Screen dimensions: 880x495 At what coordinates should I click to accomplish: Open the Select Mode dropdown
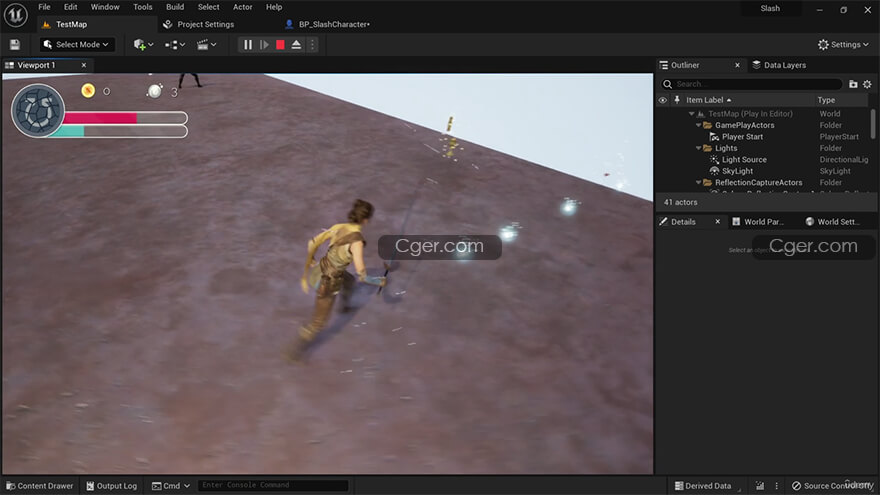(77, 44)
